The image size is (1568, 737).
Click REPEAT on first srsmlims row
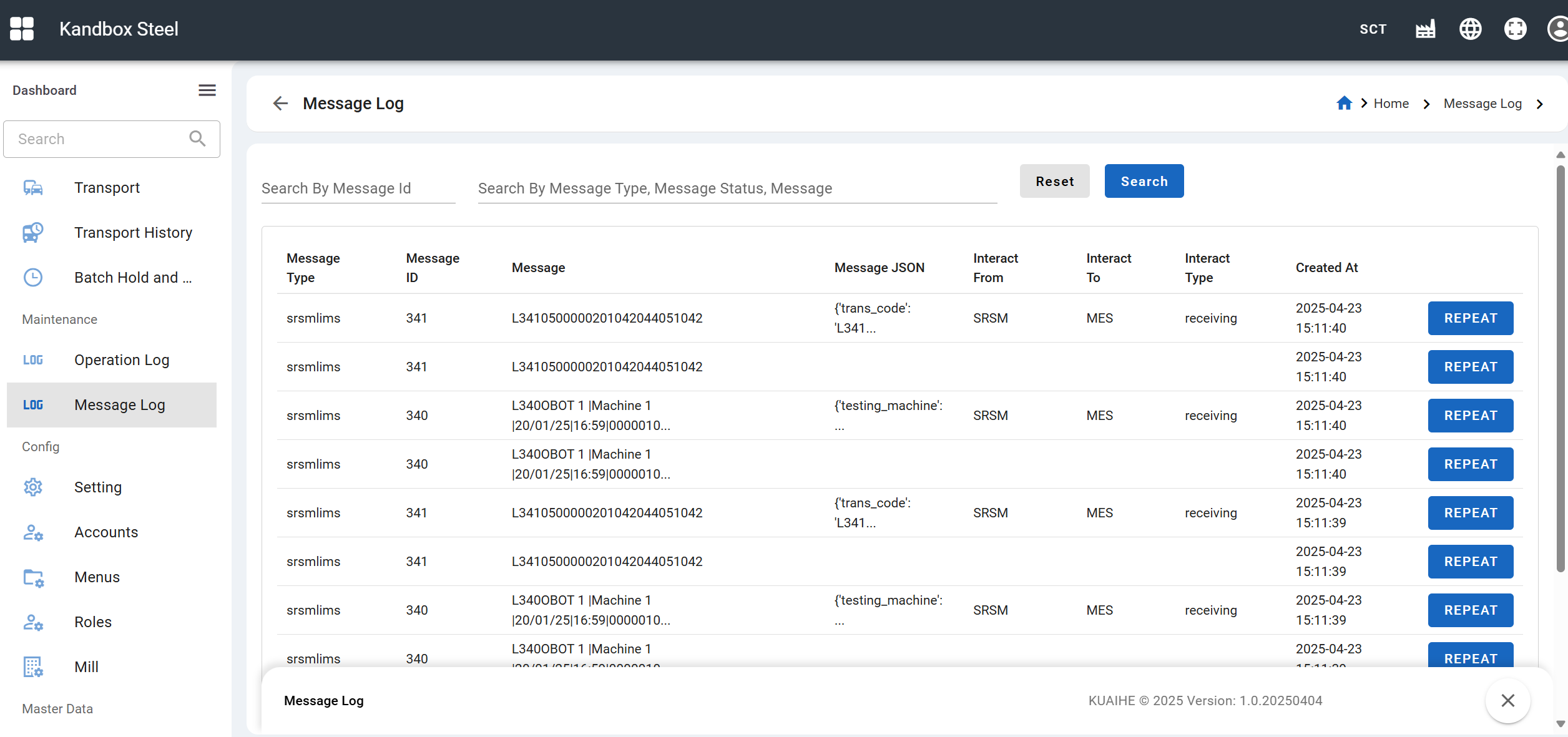(1470, 318)
